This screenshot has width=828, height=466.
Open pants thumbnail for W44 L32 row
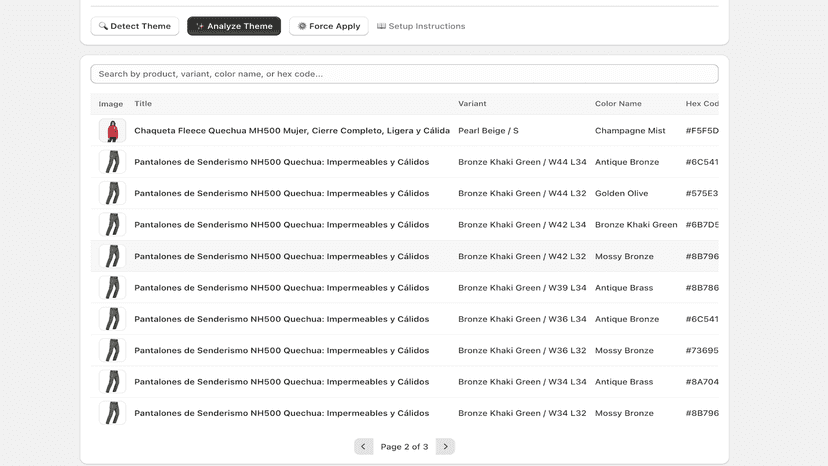[x=112, y=193]
